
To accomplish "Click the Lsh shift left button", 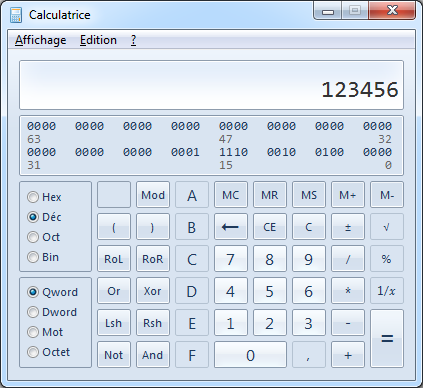I will tap(114, 323).
